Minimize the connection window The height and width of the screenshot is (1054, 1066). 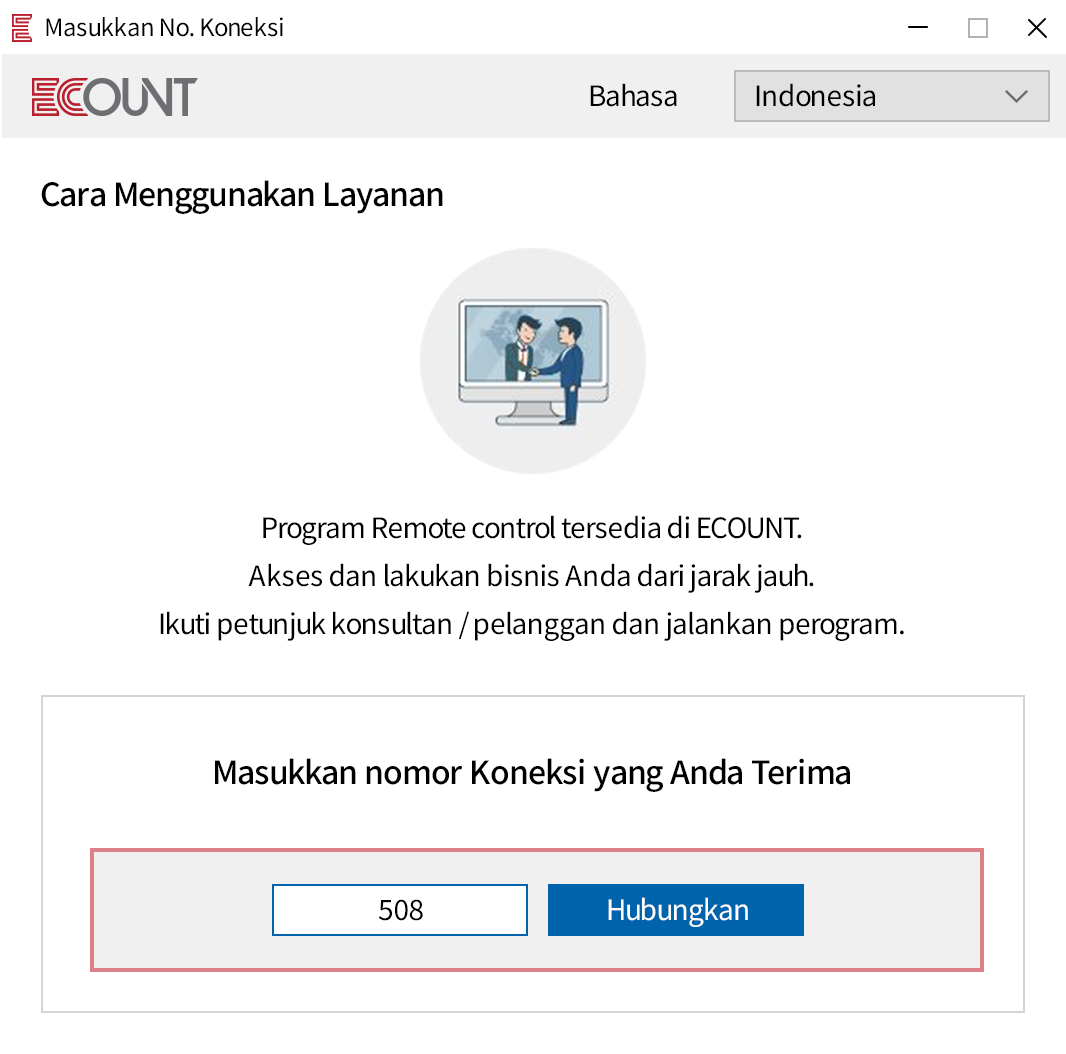pyautogui.click(x=919, y=28)
